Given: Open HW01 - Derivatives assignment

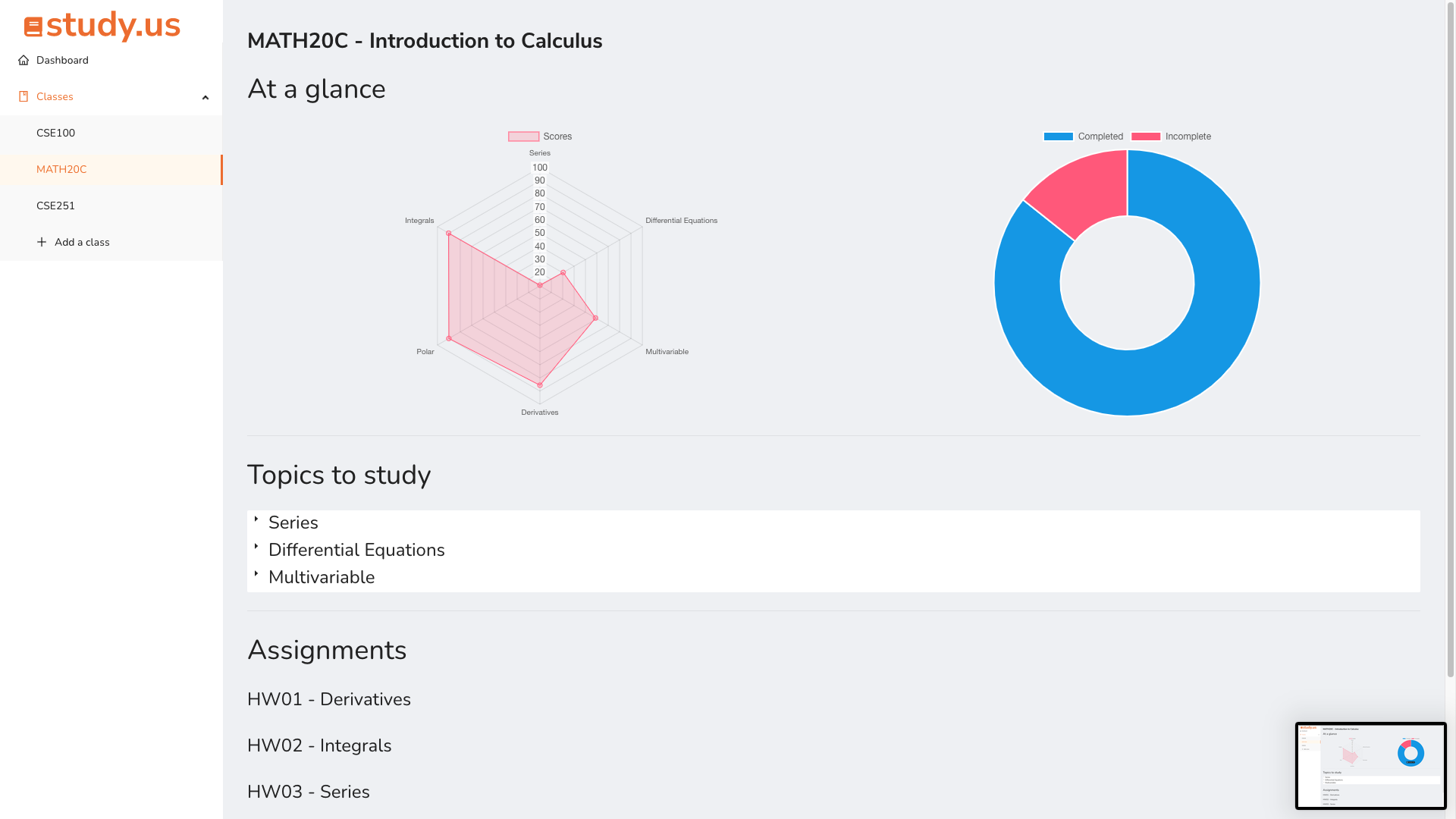Looking at the screenshot, I should (328, 699).
